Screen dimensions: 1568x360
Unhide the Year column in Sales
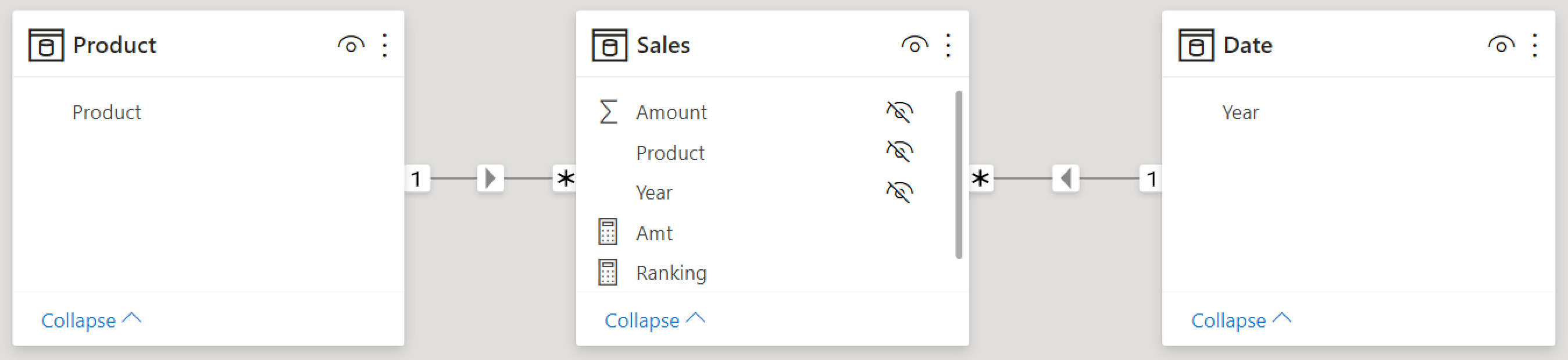(x=899, y=192)
